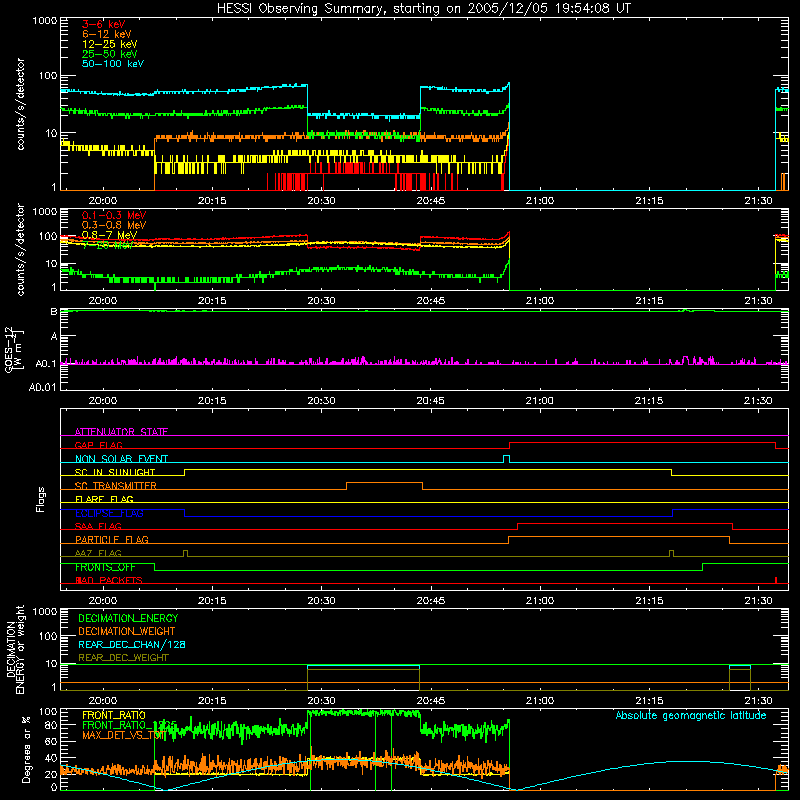Click the AAZ_FLAG pulse near 20:11
The width and height of the screenshot is (800, 800).
(x=185, y=554)
